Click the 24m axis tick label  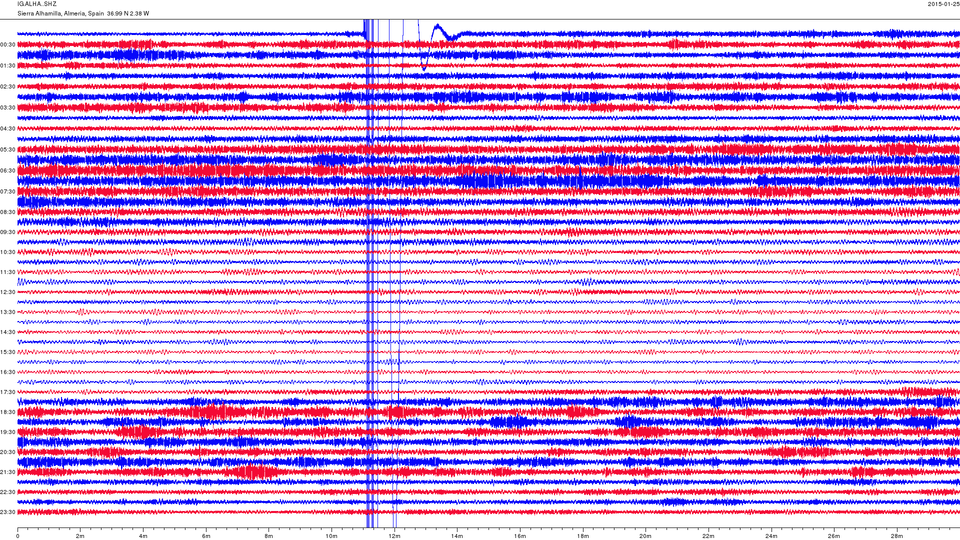[x=771, y=536]
